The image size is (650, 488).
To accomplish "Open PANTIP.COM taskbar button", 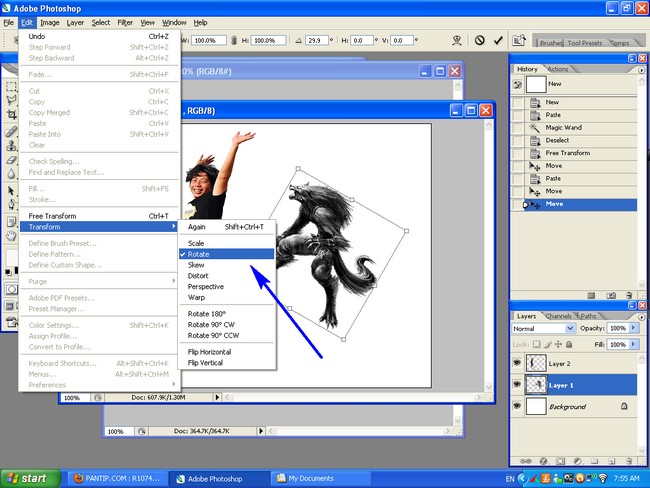I will (x=118, y=478).
